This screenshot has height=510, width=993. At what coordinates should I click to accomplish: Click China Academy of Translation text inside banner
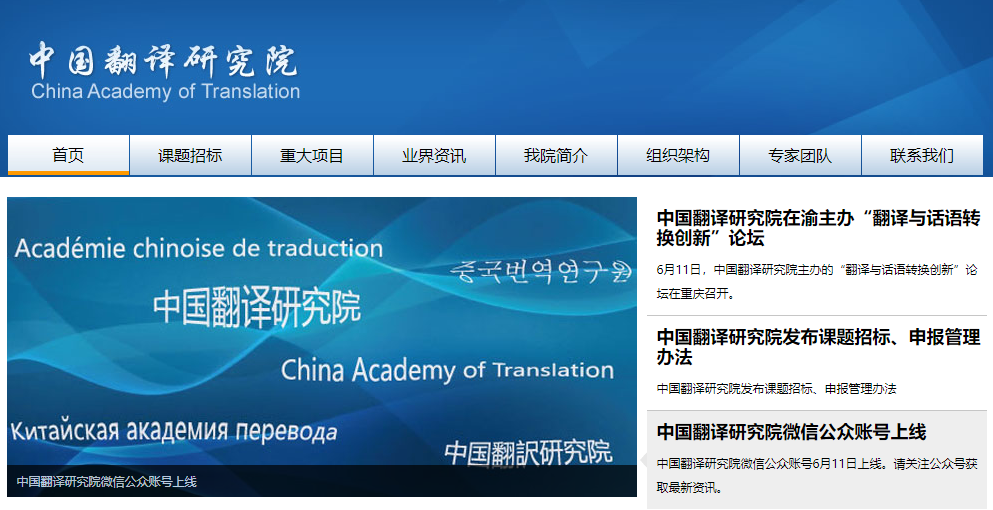click(x=447, y=370)
